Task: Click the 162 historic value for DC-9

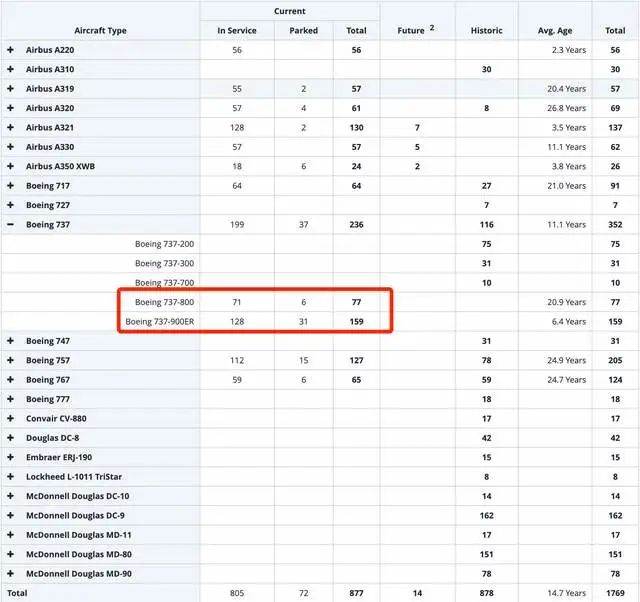Action: [x=487, y=515]
